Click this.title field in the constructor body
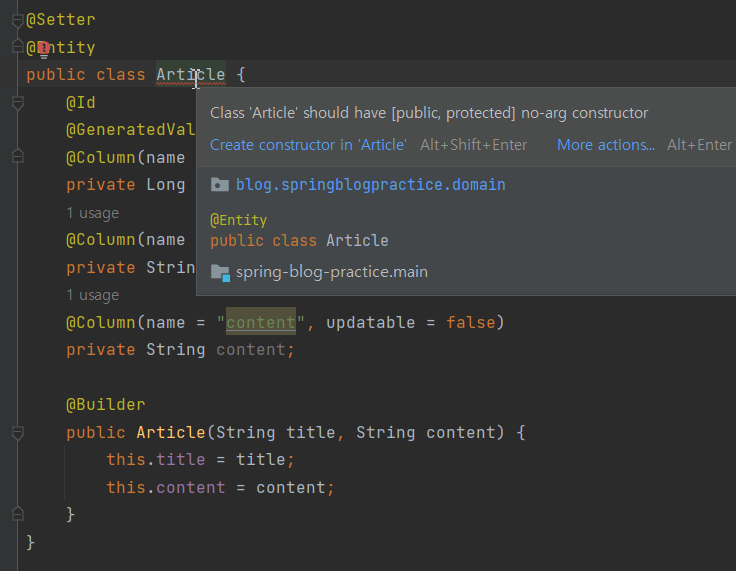Image resolution: width=736 pixels, height=571 pixels. tap(155, 460)
